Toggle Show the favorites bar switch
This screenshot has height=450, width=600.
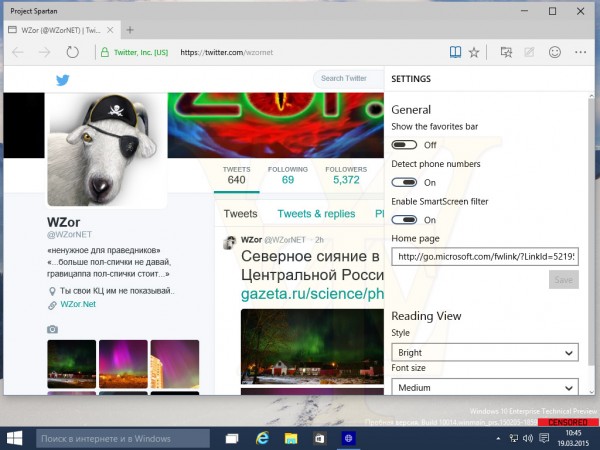[404, 145]
